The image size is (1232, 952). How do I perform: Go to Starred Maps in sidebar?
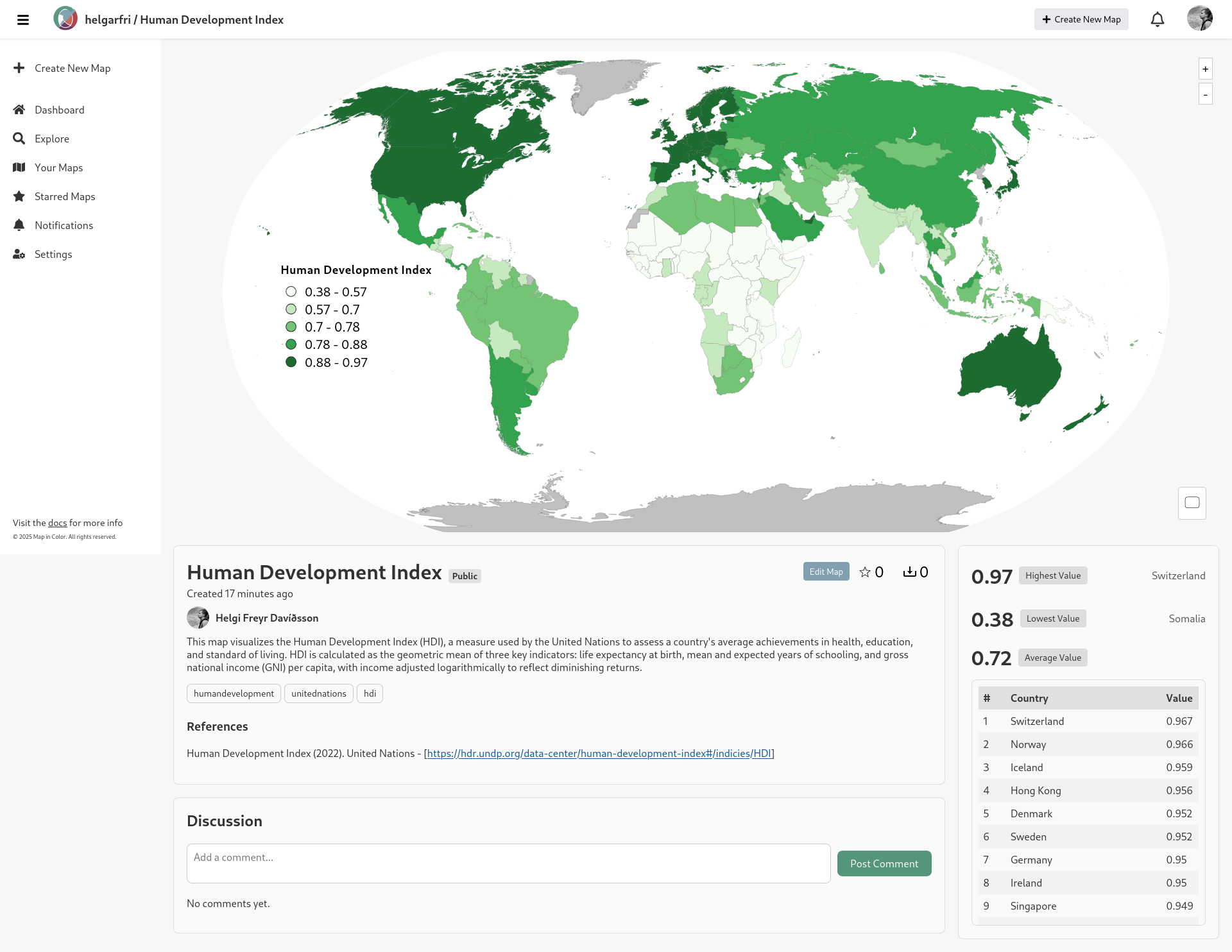64,196
